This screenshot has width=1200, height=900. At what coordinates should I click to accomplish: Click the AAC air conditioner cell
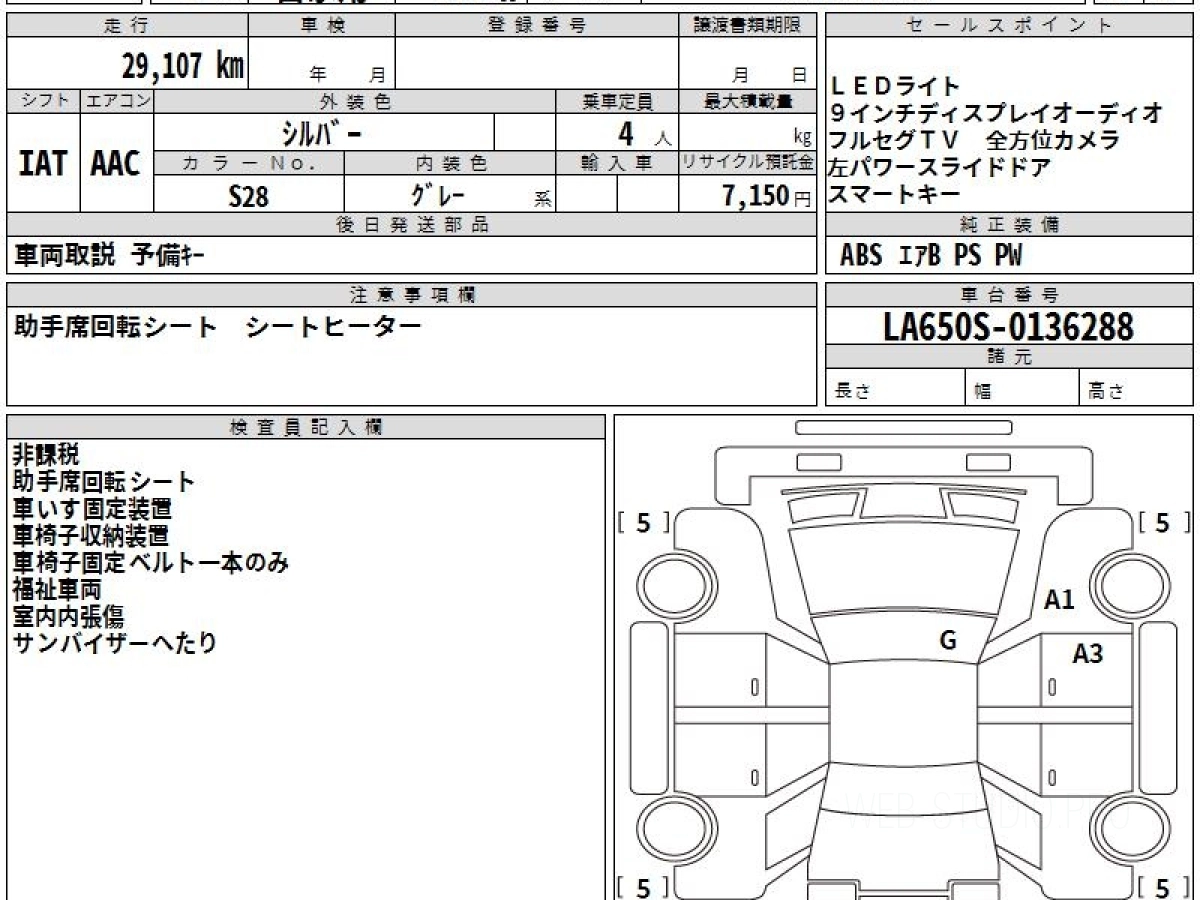click(117, 163)
